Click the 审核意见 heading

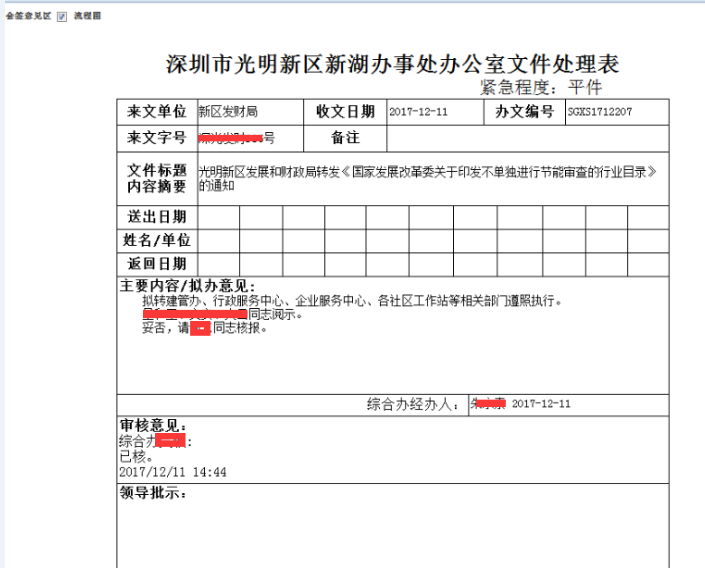point(153,425)
